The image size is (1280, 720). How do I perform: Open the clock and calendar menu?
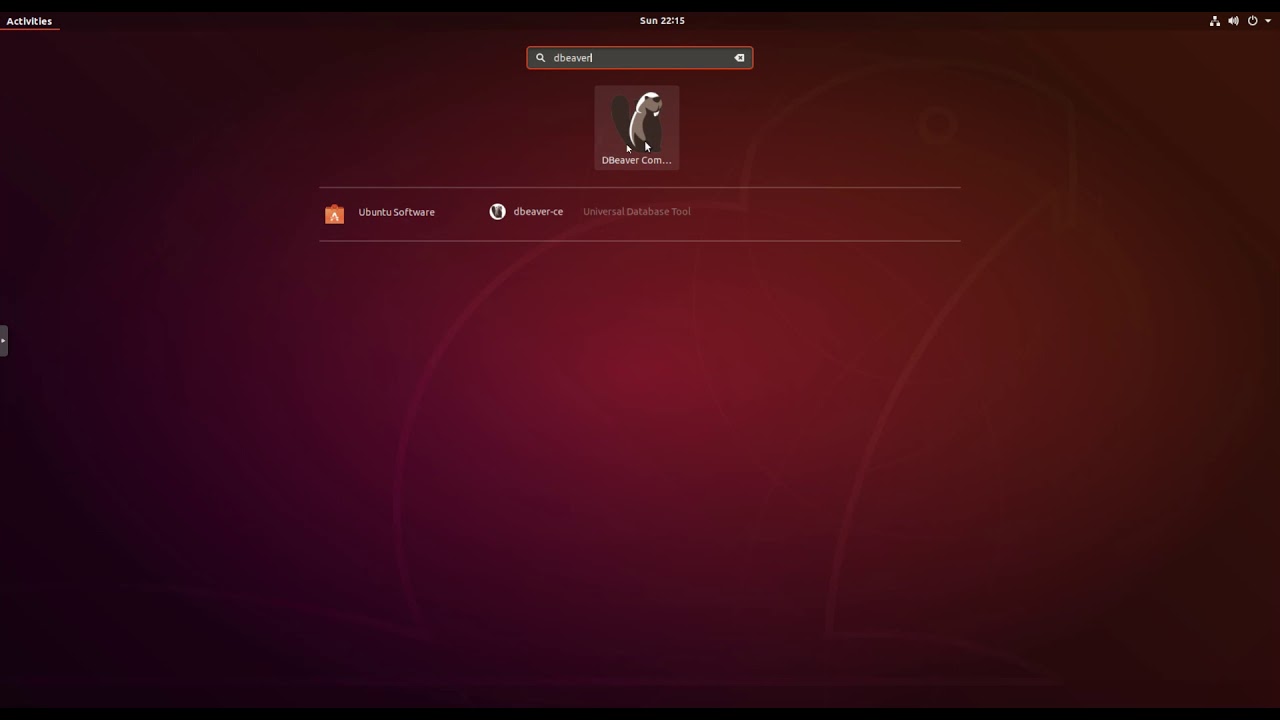[662, 21]
